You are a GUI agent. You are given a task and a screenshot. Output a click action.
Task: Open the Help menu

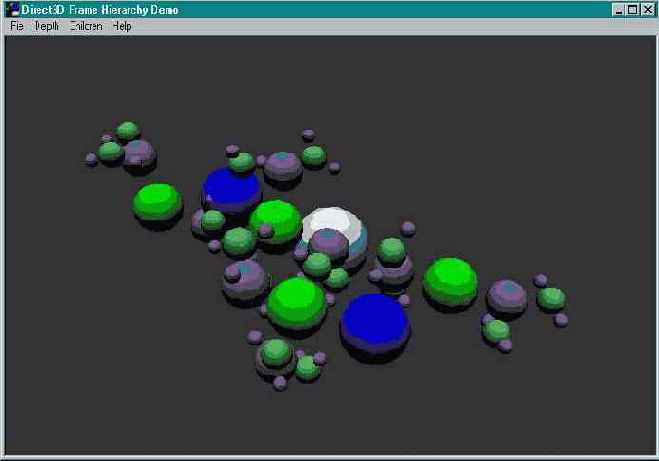(x=122, y=26)
